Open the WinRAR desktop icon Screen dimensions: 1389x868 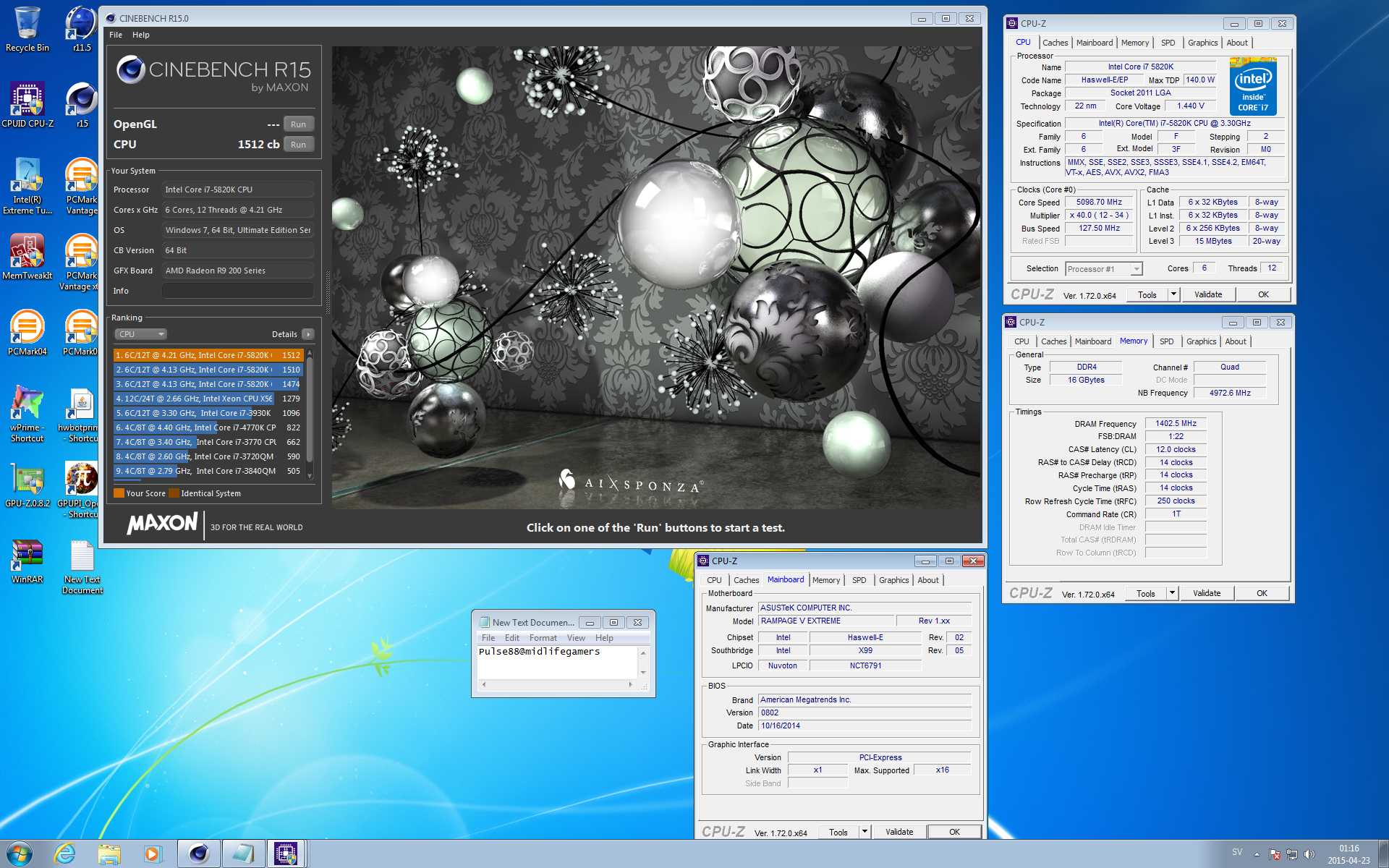[27, 561]
